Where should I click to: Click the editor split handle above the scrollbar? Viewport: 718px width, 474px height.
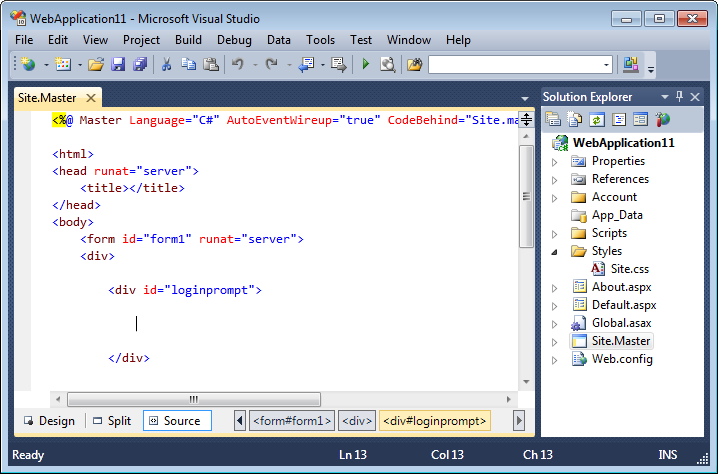526,120
